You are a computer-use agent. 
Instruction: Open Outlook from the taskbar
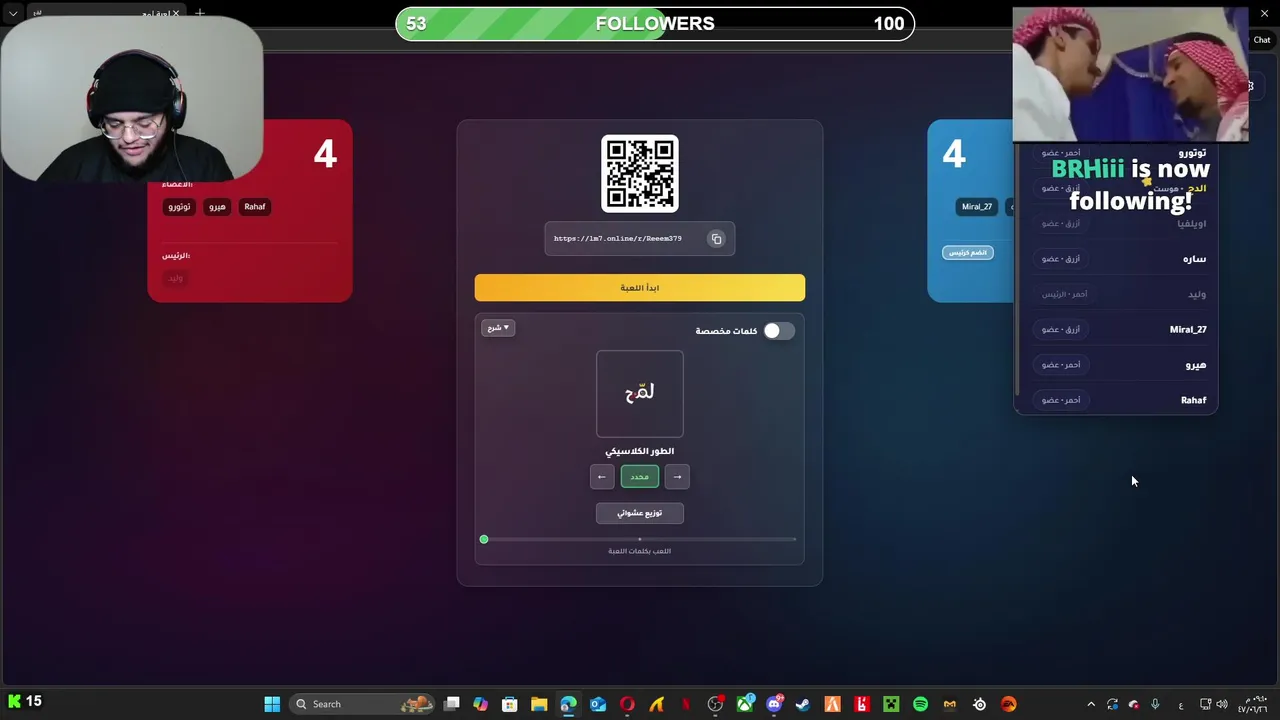[x=598, y=704]
